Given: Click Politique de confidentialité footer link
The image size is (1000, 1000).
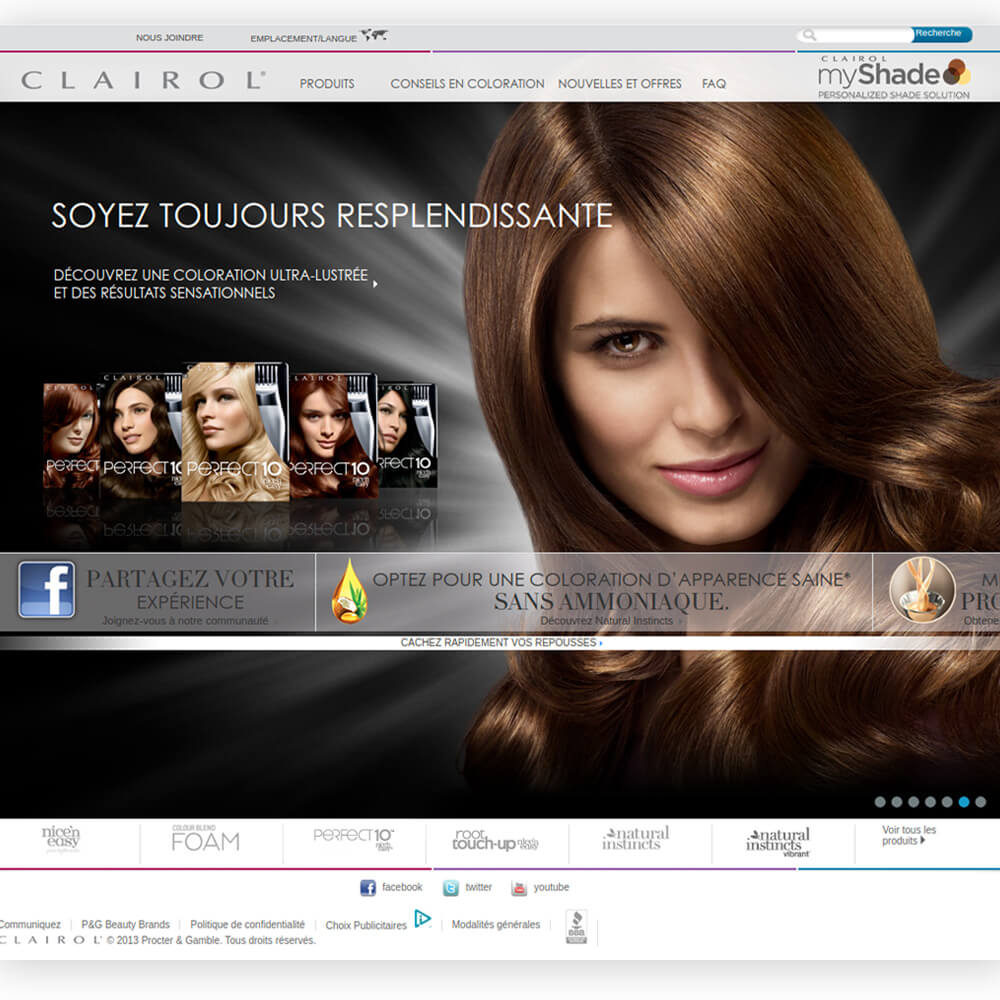Looking at the screenshot, I should tap(247, 924).
